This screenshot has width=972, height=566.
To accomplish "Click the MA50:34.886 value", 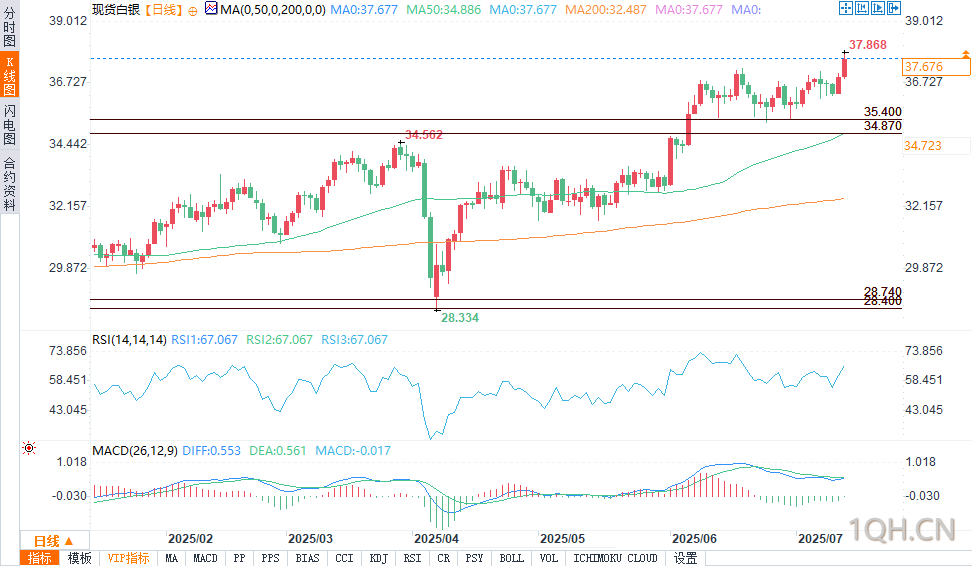I will click(443, 10).
